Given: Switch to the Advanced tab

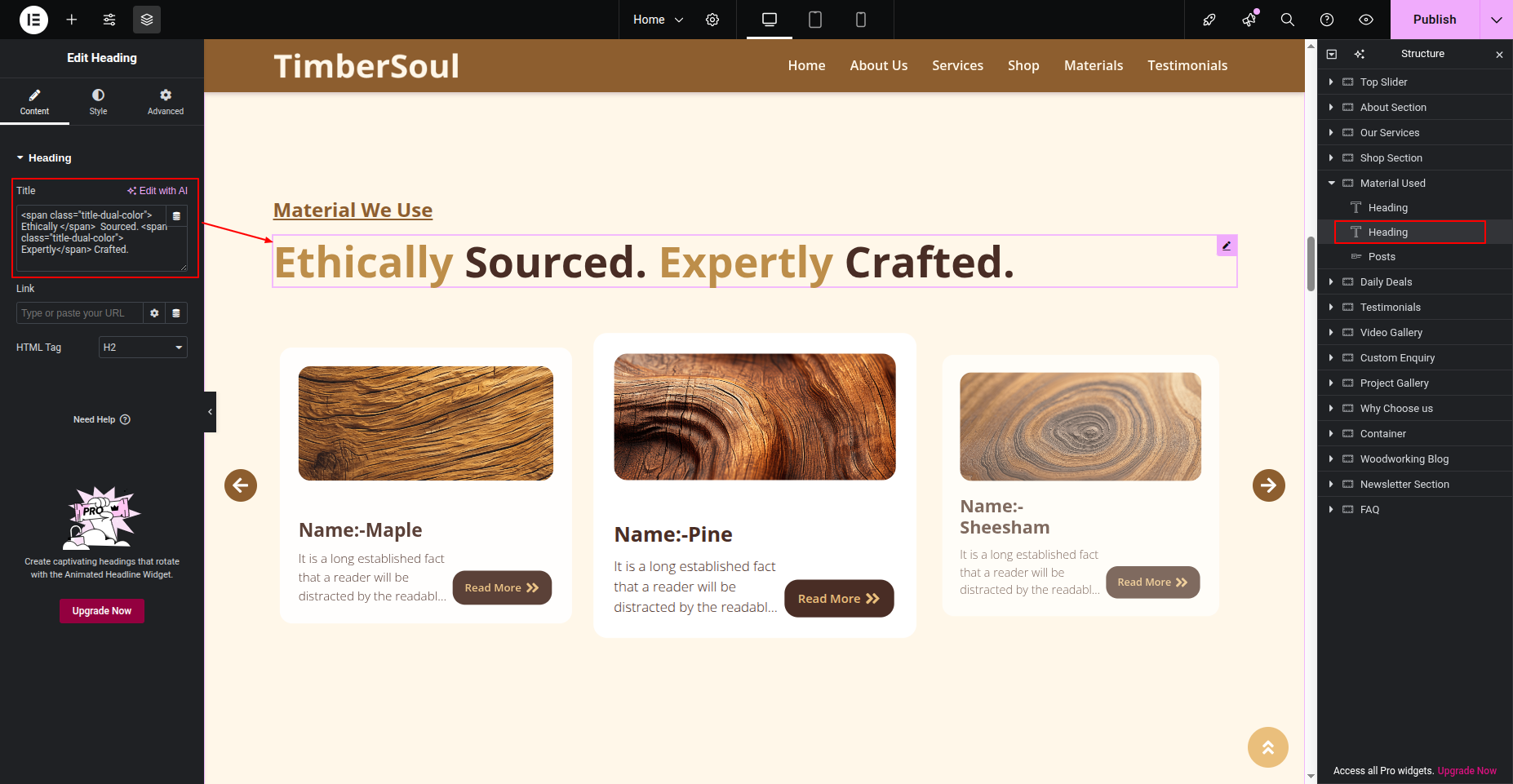Looking at the screenshot, I should click(x=166, y=102).
